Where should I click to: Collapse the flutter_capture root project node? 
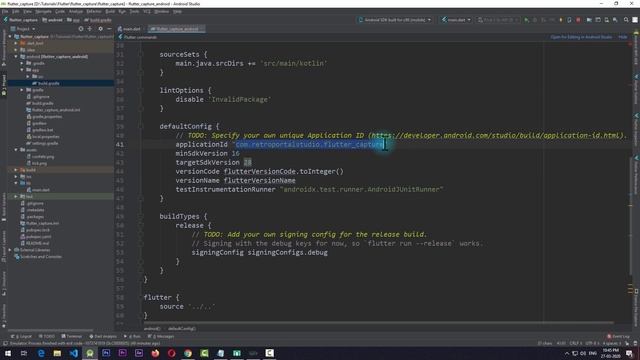(x=10, y=36)
